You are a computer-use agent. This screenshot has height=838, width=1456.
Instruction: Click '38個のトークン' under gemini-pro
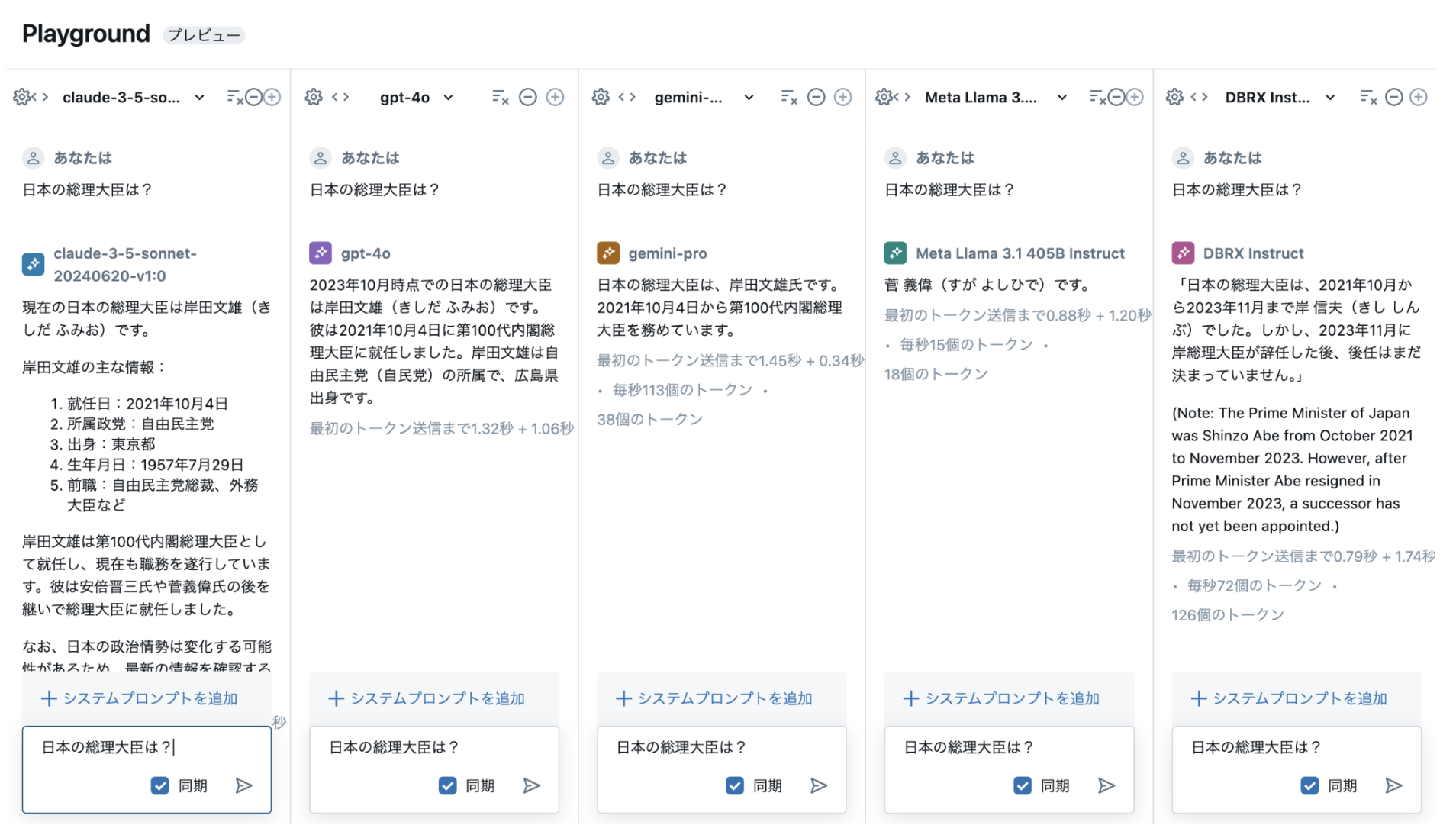pyautogui.click(x=649, y=419)
